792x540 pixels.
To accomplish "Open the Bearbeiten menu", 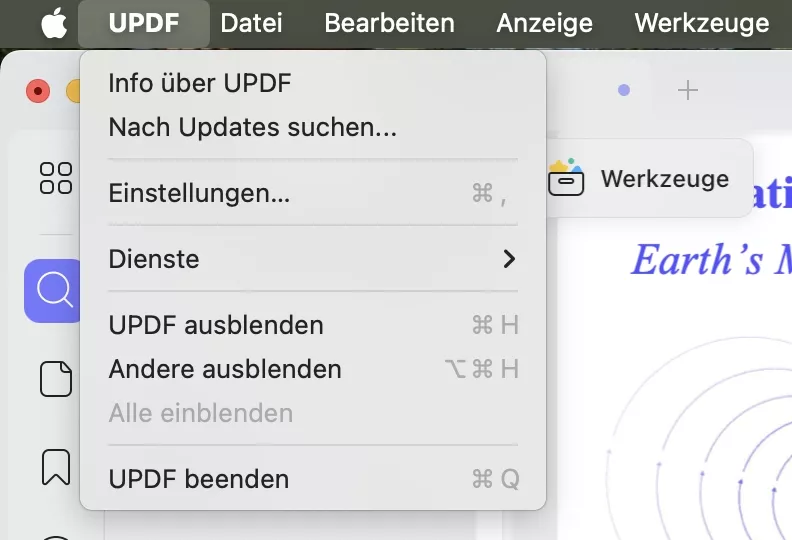I will [x=389, y=23].
